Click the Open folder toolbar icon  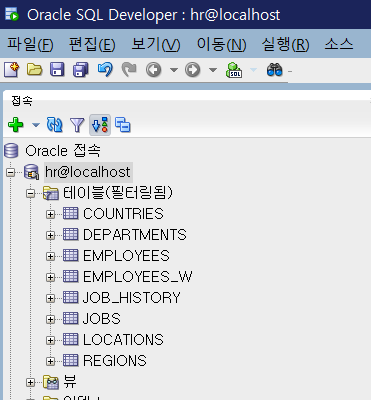(x=34, y=70)
